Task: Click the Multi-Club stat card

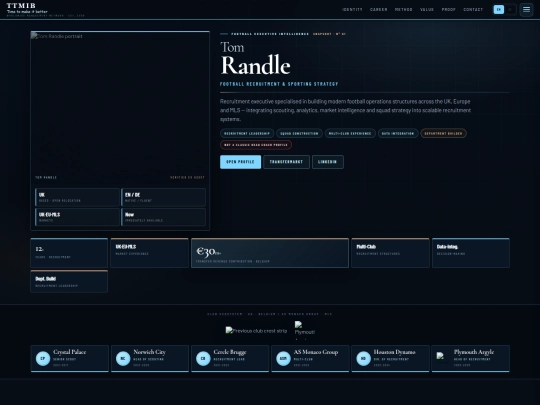Action: tap(390, 253)
